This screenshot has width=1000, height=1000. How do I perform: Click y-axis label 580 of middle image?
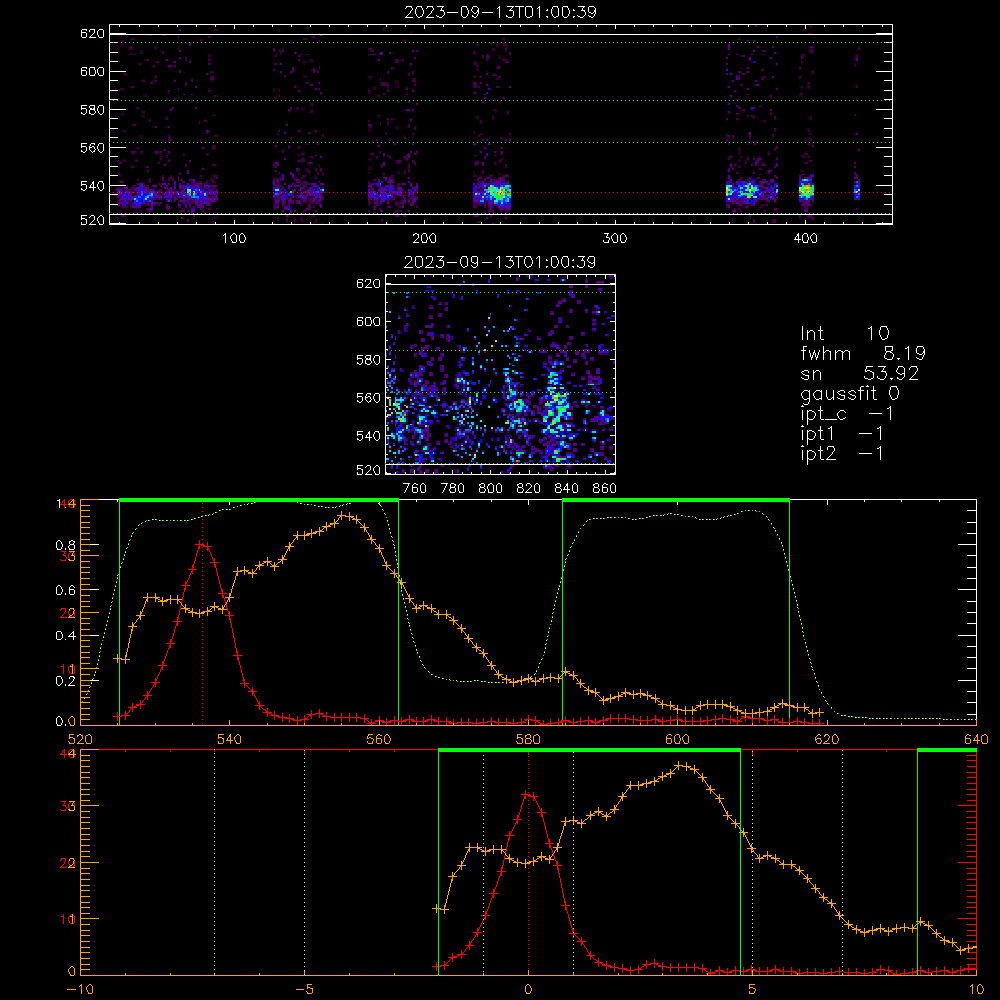[369, 360]
